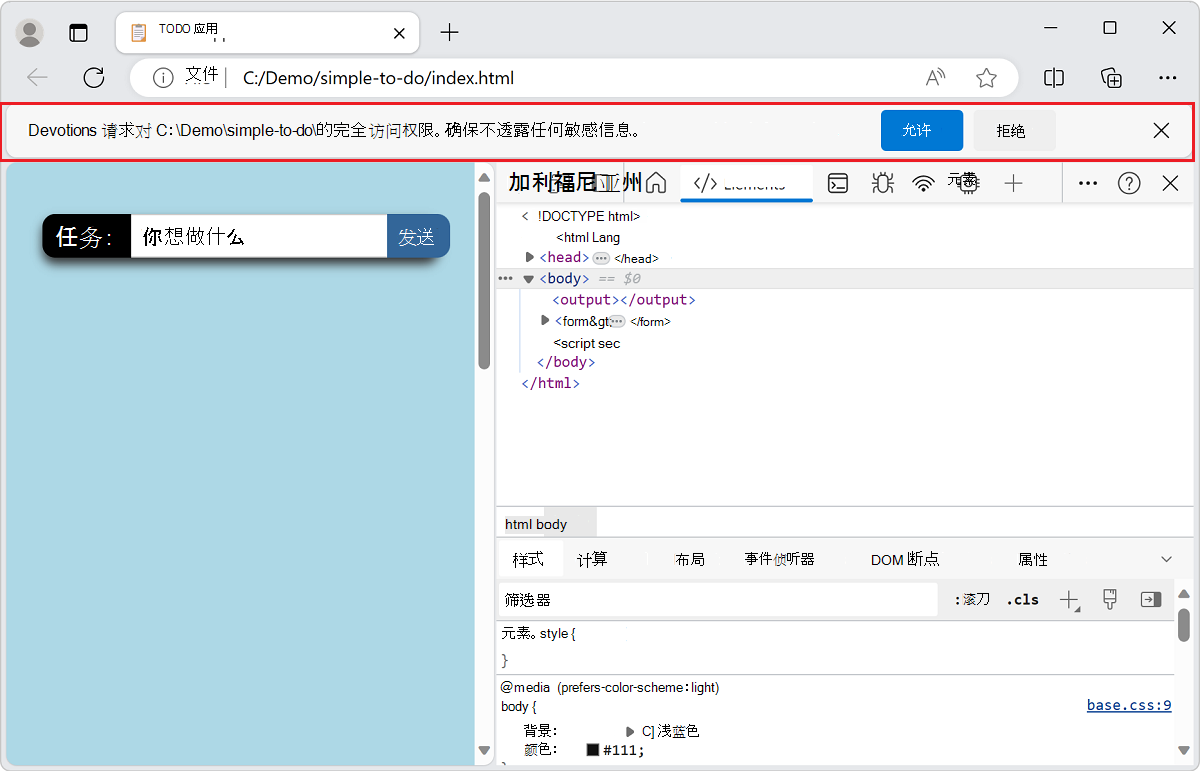Expand the 浅蓝色 background value disclosure triangle
The image size is (1200, 771).
(629, 731)
